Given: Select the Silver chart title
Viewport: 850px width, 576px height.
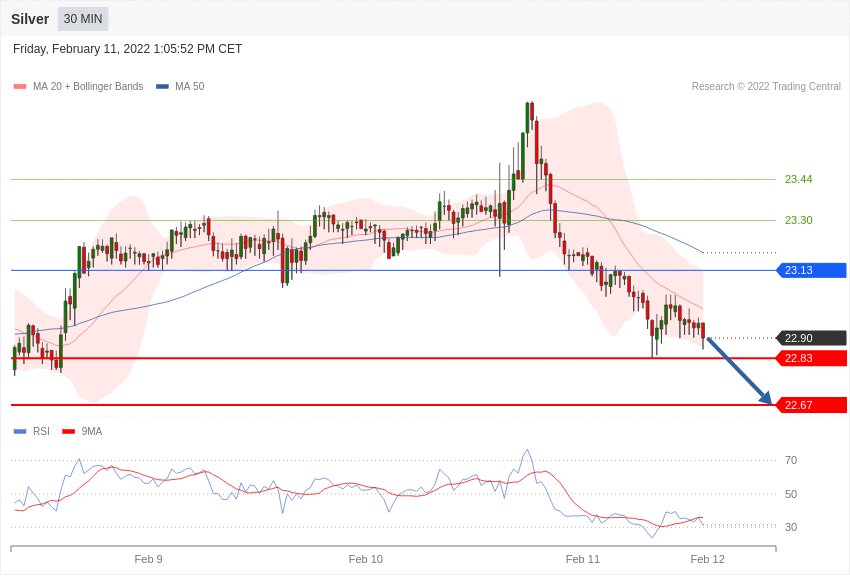Looking at the screenshot, I should click(x=30, y=19).
